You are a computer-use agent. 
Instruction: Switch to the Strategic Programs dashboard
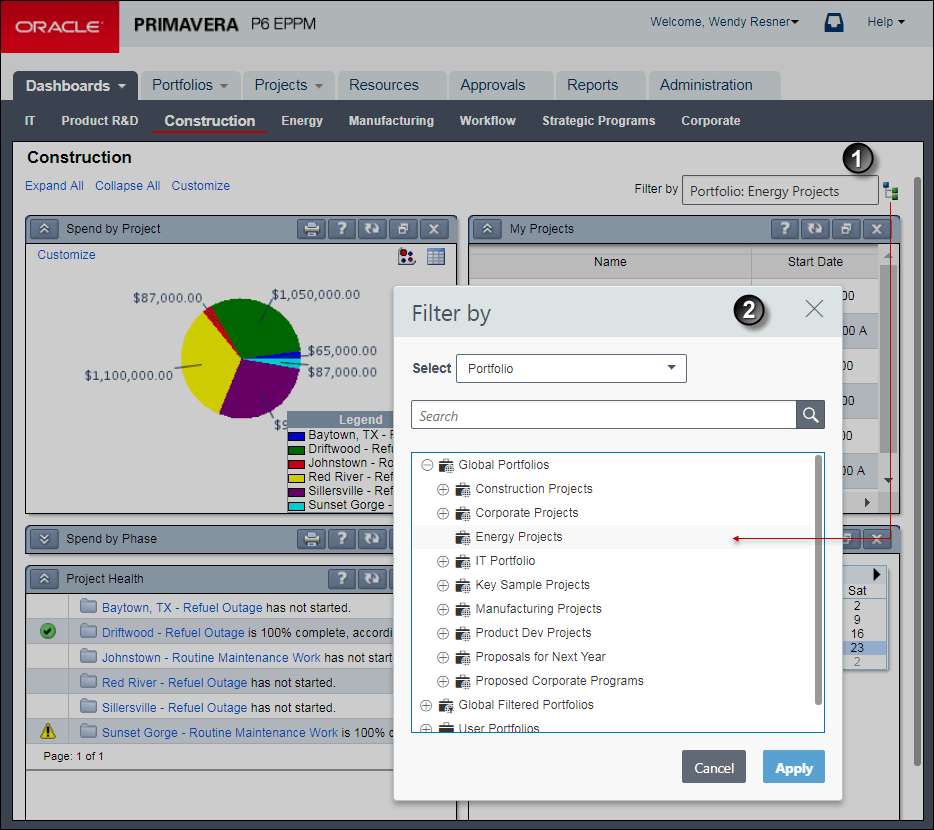(599, 121)
